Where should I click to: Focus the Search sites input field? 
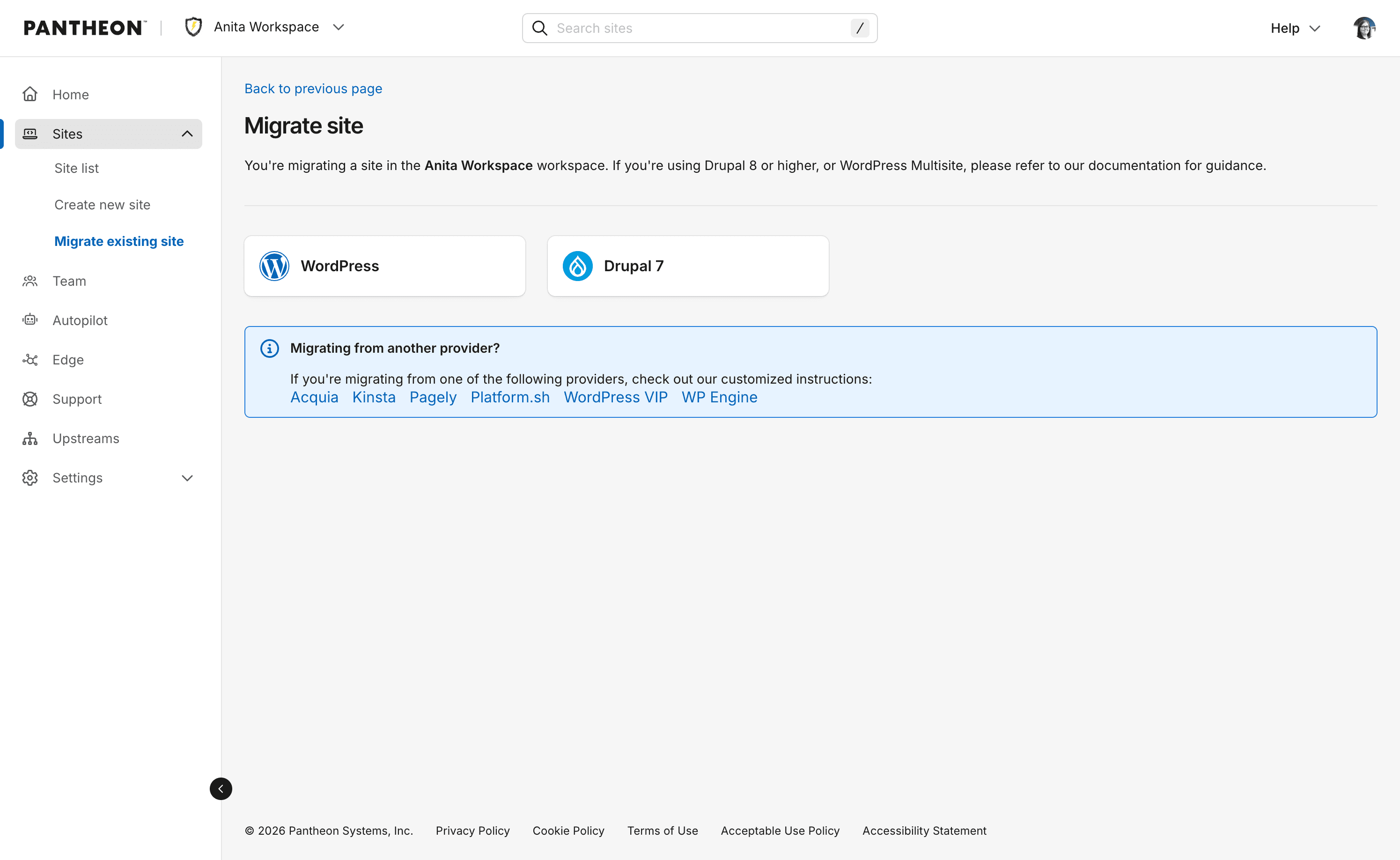[x=699, y=28]
